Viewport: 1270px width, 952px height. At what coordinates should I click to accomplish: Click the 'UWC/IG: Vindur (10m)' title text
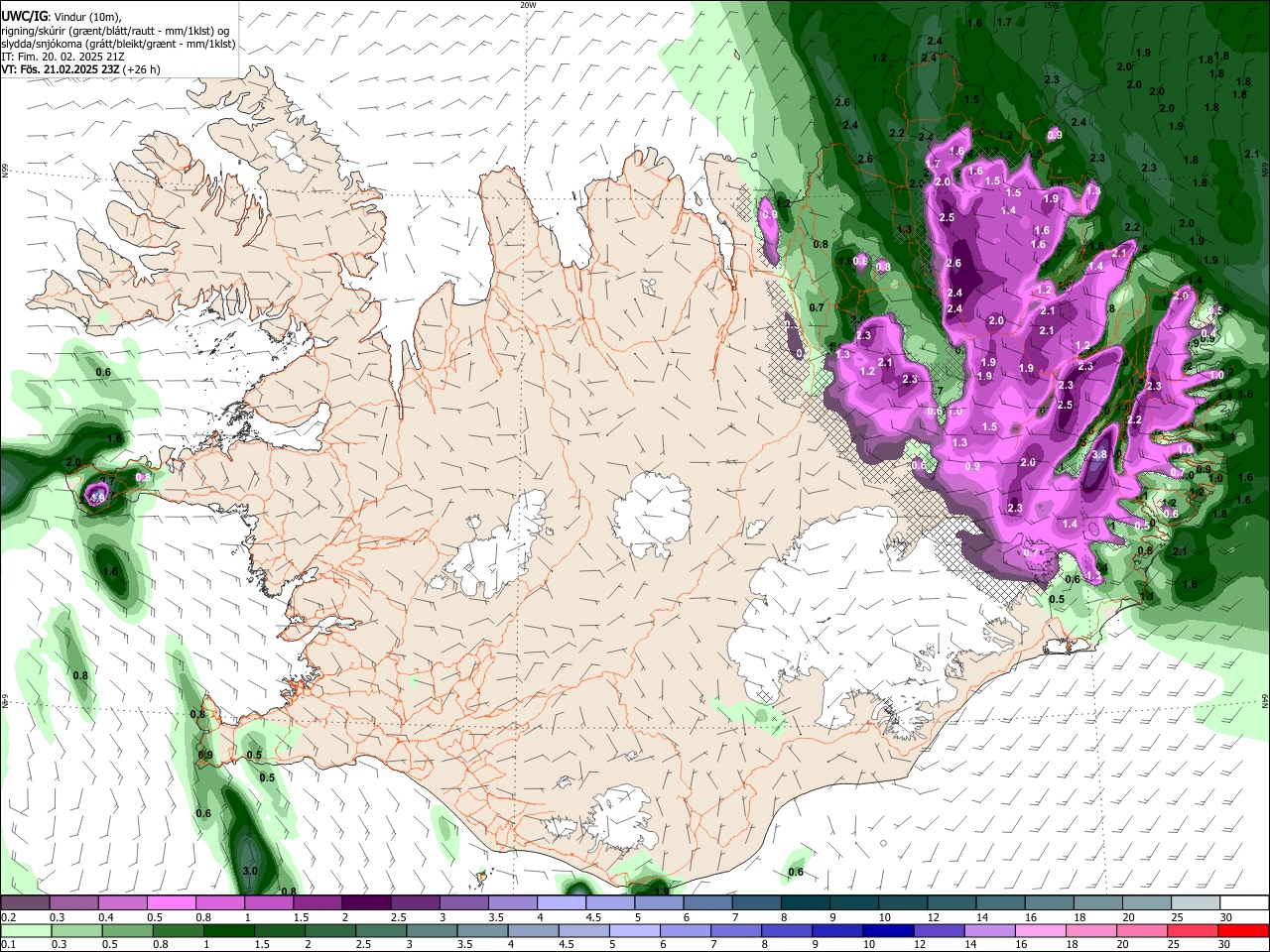(62, 16)
